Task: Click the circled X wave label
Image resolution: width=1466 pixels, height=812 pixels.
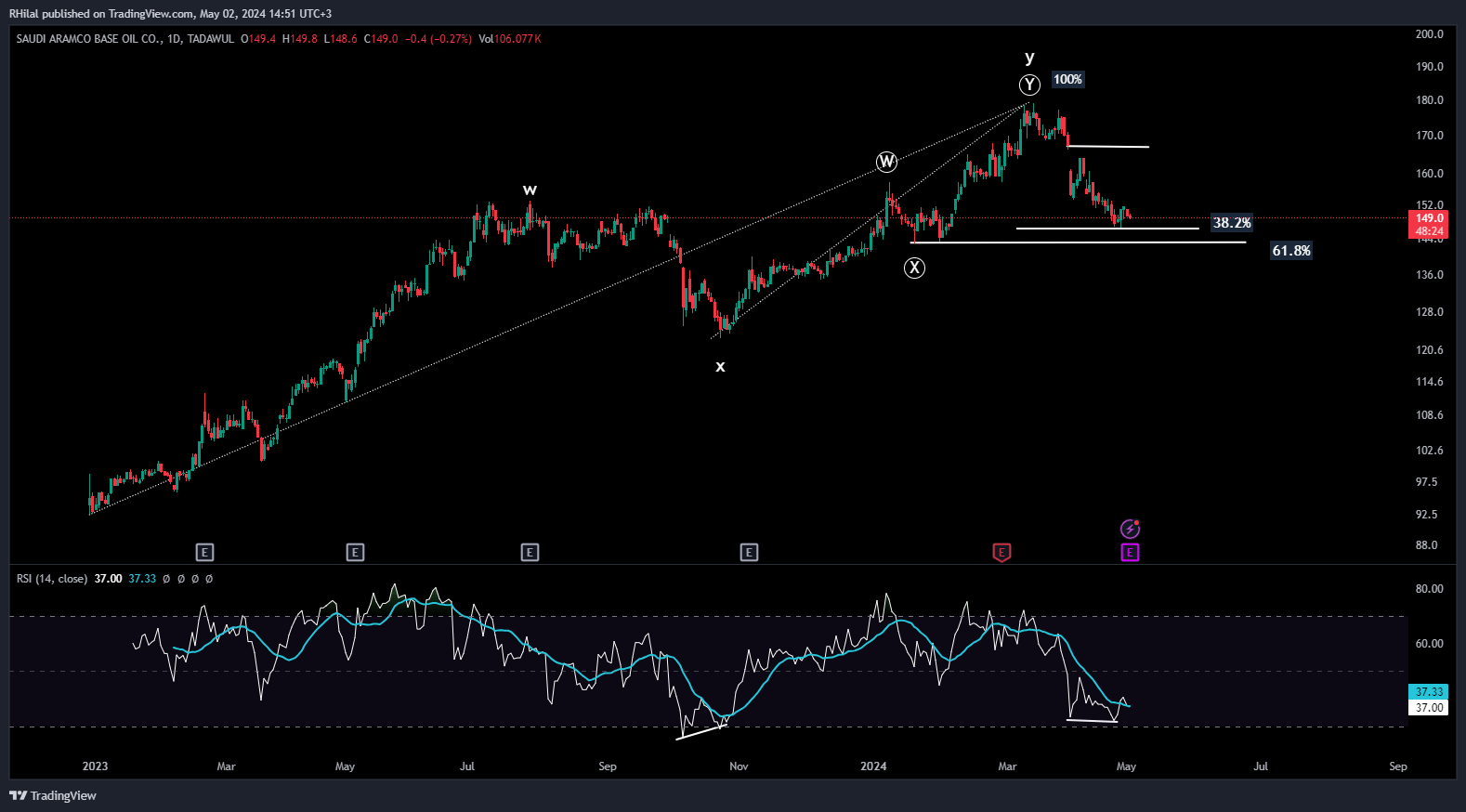Action: pyautogui.click(x=915, y=268)
